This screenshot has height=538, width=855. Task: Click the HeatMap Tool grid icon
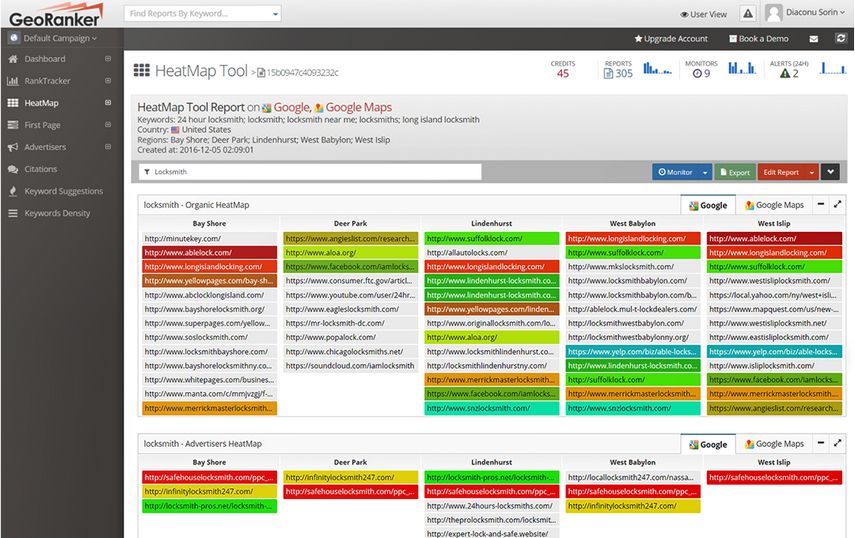142,70
